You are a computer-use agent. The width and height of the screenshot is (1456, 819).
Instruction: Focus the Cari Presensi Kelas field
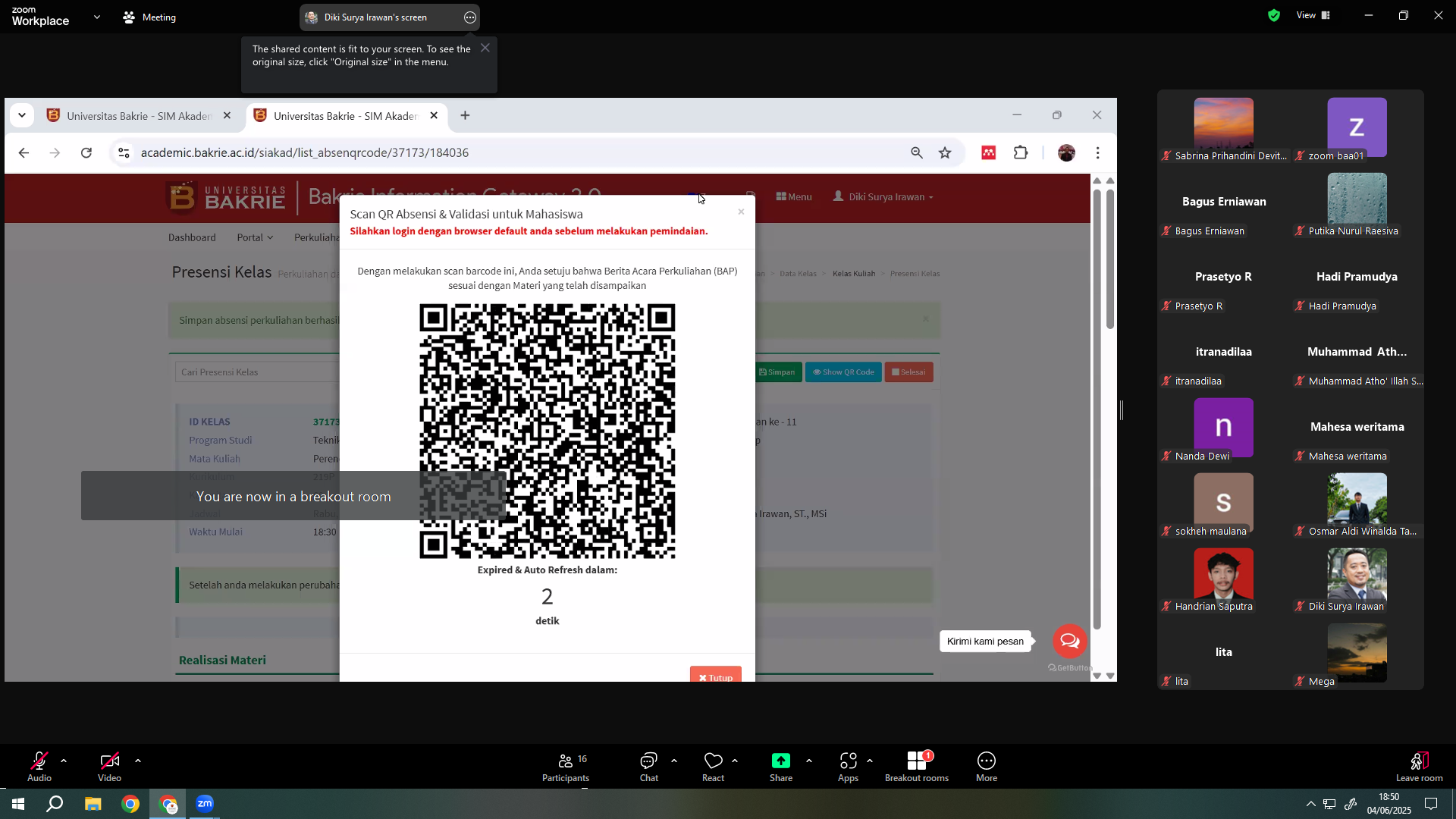(258, 372)
